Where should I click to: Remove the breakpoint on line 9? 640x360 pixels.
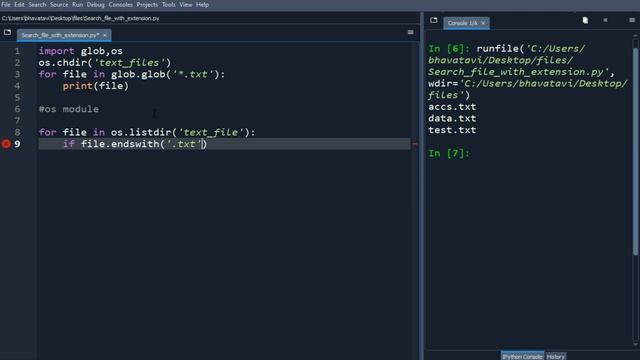[x=6, y=144]
